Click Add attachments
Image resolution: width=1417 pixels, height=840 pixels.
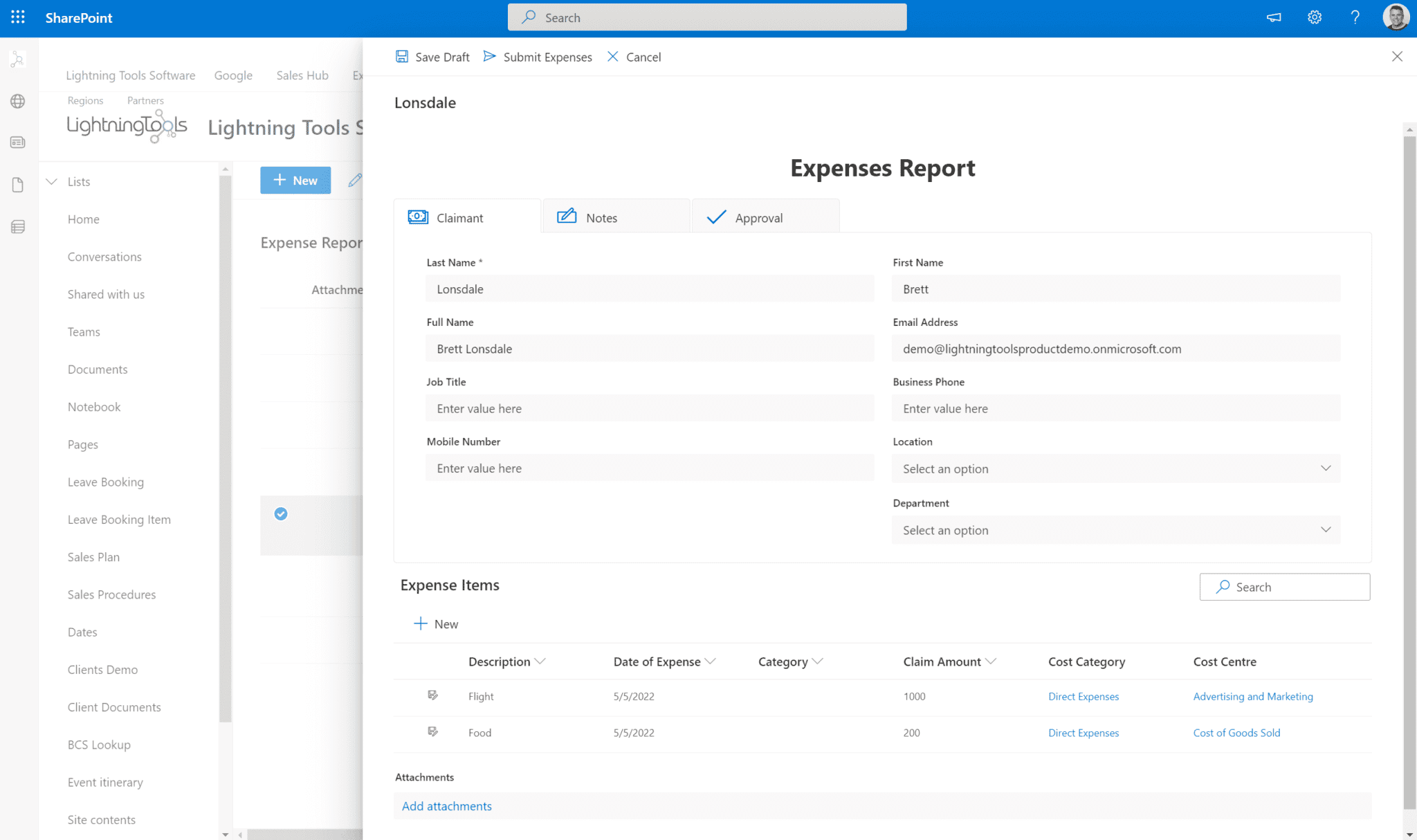(446, 805)
